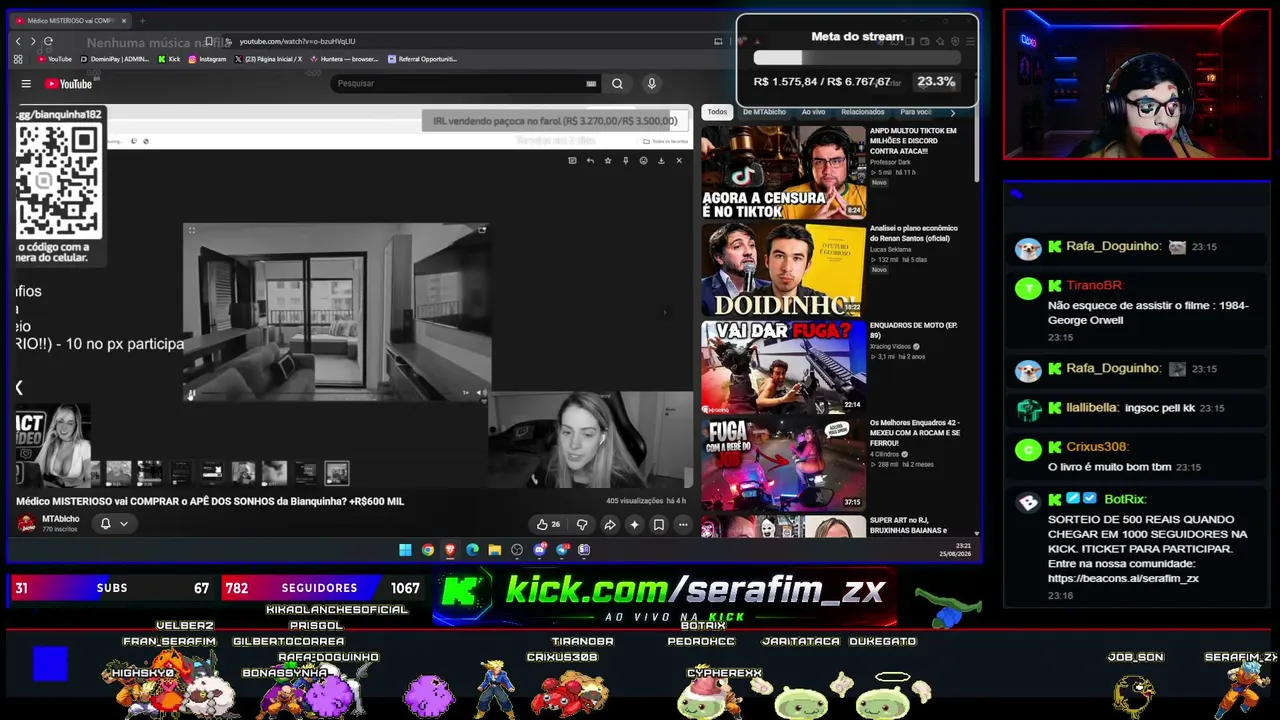Save the video to a playlist
The height and width of the screenshot is (720, 1280).
pos(659,524)
